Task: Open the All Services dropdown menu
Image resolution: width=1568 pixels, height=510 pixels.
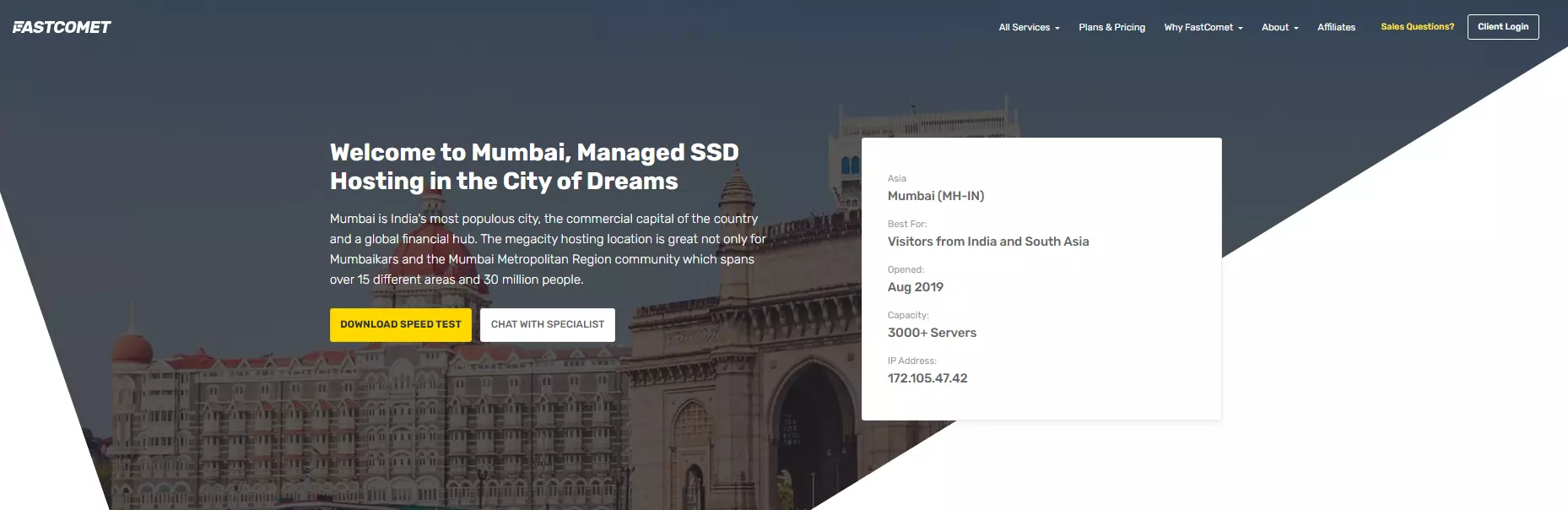Action: [1029, 27]
